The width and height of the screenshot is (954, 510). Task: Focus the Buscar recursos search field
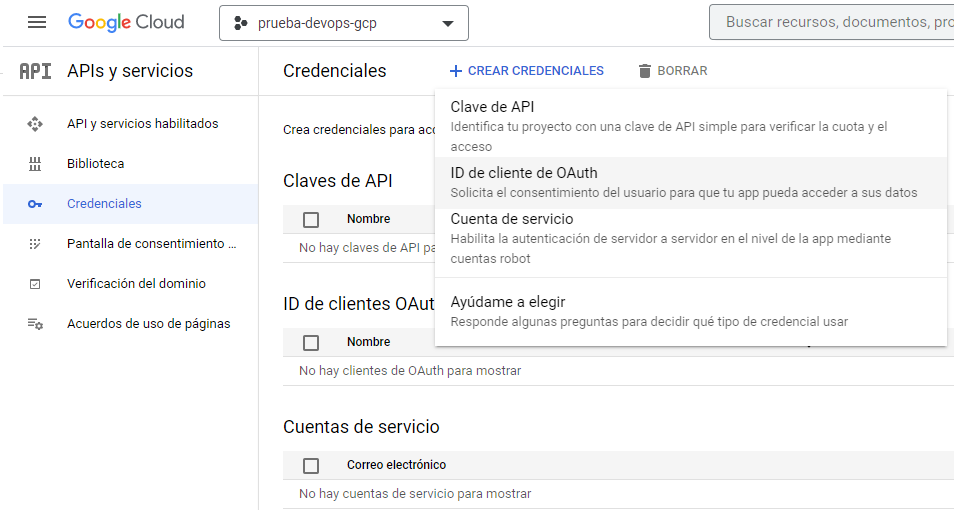tap(835, 22)
